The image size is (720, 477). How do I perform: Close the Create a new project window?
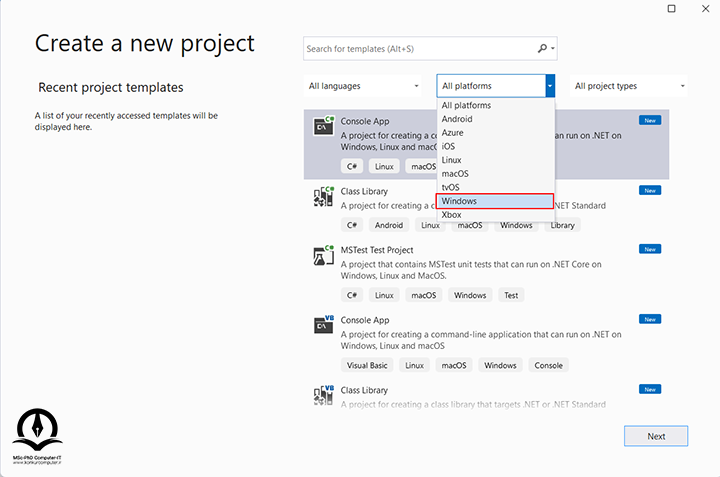click(706, 9)
